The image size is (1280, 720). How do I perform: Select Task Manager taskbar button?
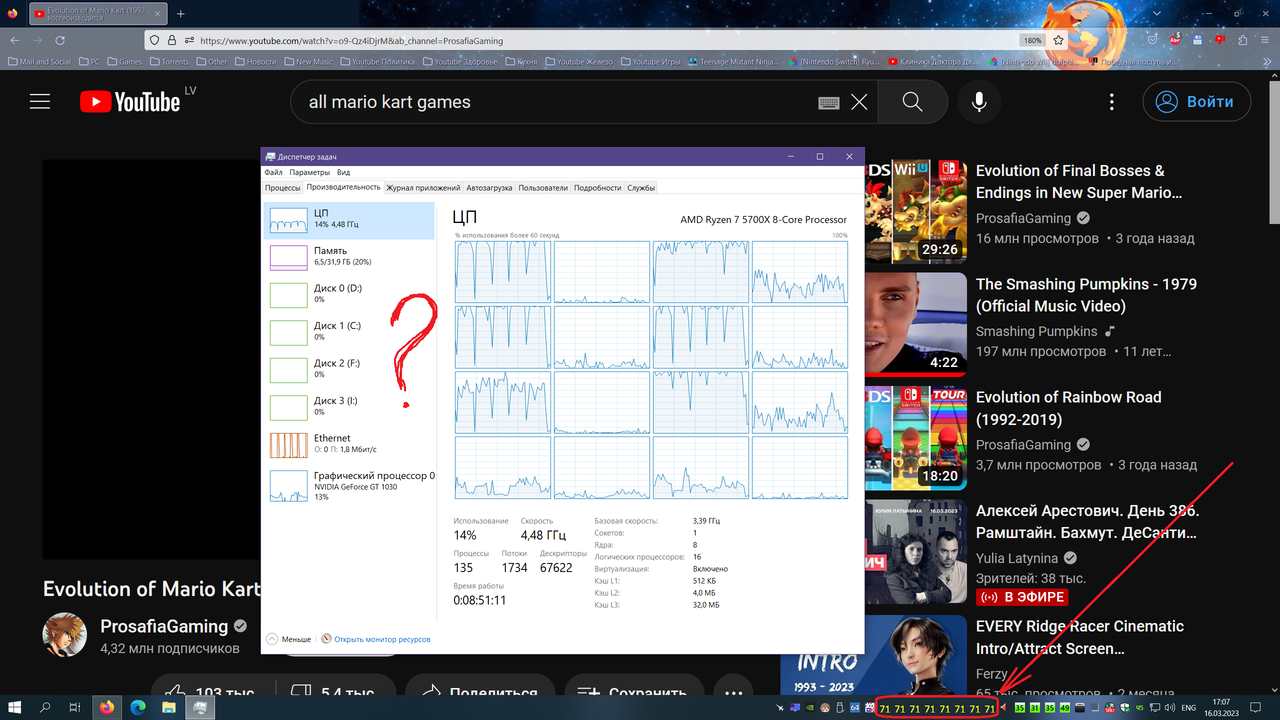pyautogui.click(x=200, y=708)
